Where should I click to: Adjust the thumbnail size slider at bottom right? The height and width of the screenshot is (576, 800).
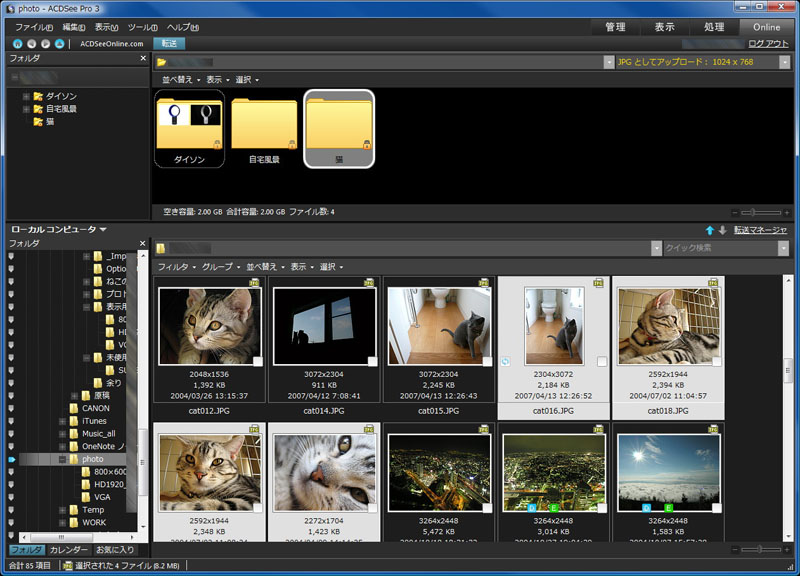[x=760, y=548]
